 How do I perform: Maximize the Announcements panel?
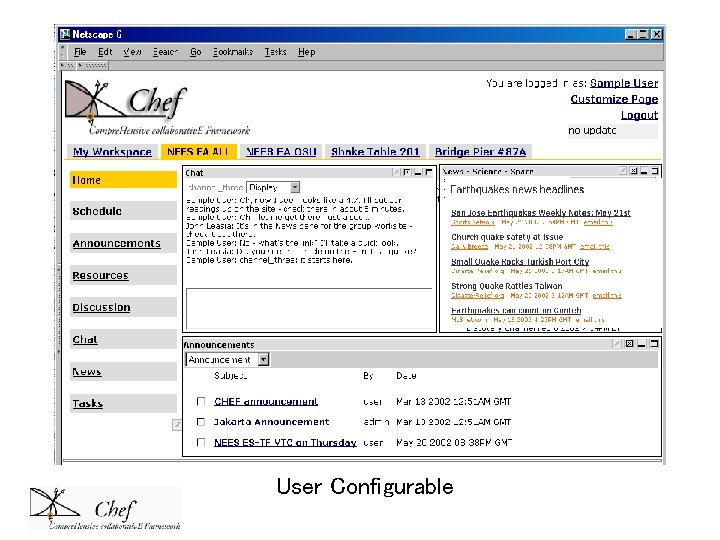click(654, 343)
